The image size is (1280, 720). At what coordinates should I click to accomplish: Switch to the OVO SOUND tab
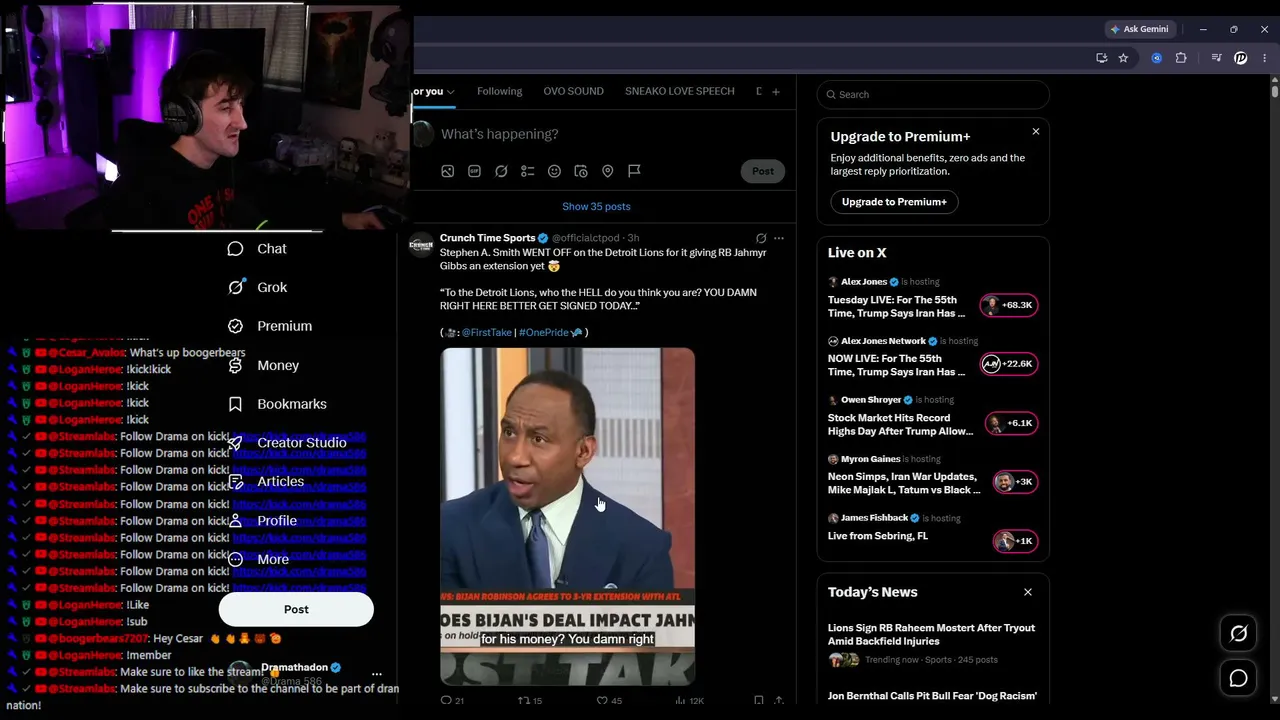tap(573, 92)
